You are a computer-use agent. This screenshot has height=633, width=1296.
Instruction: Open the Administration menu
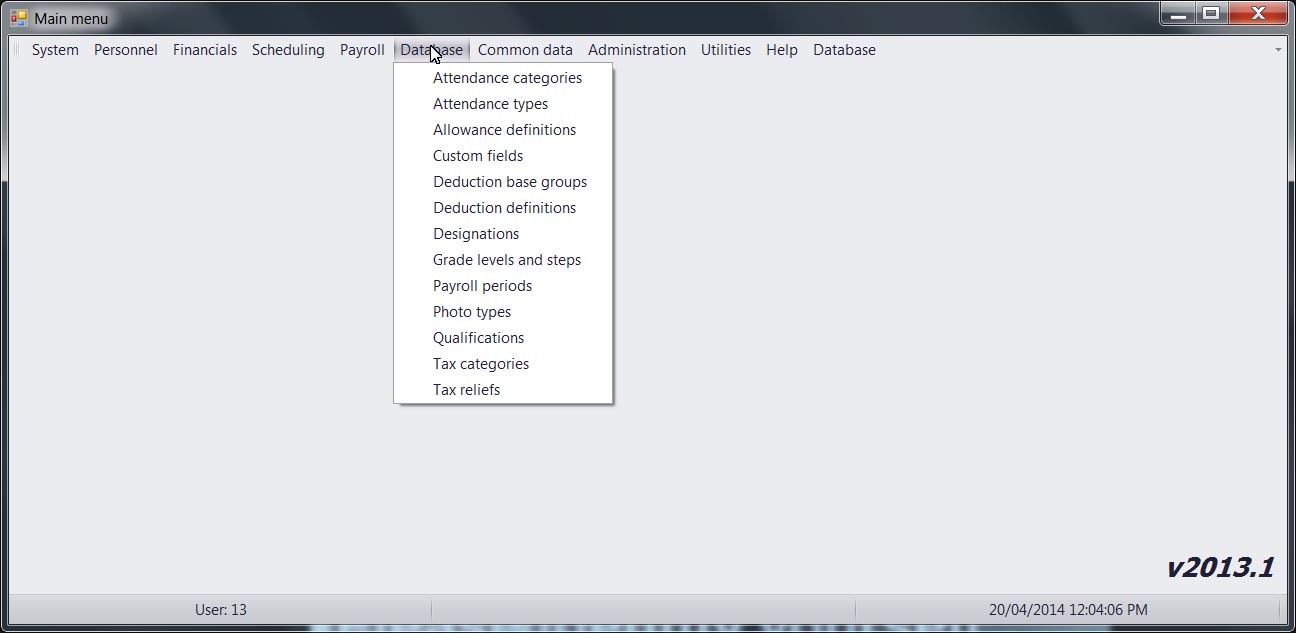click(x=637, y=50)
